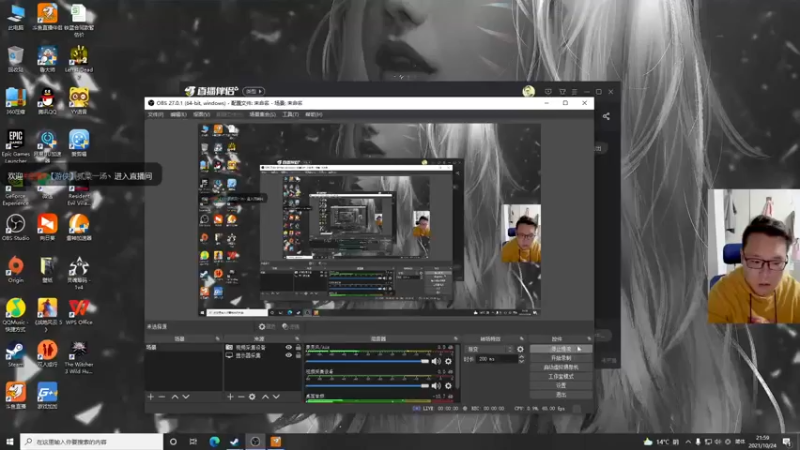Adjust transition duration stepper arrows

pos(521,359)
